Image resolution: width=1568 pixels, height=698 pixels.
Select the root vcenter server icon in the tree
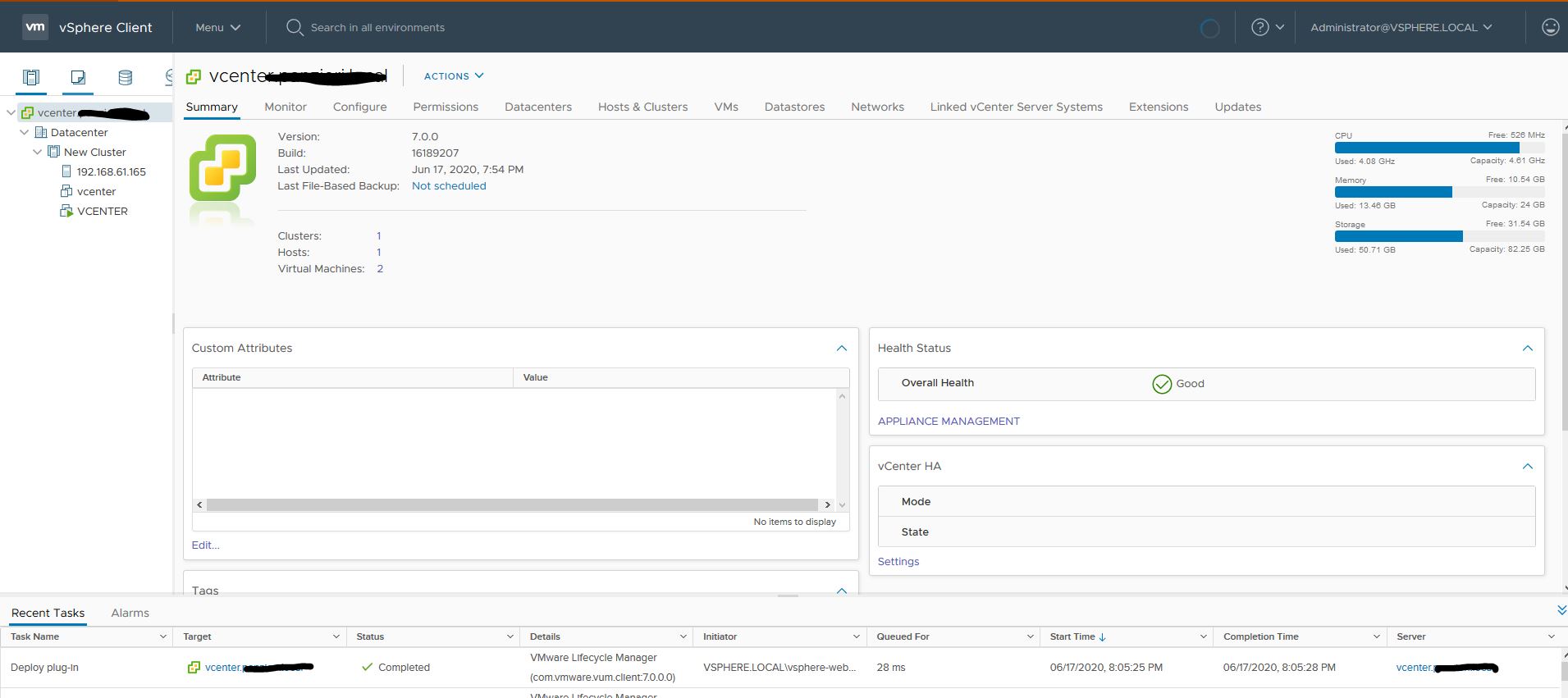coord(28,112)
